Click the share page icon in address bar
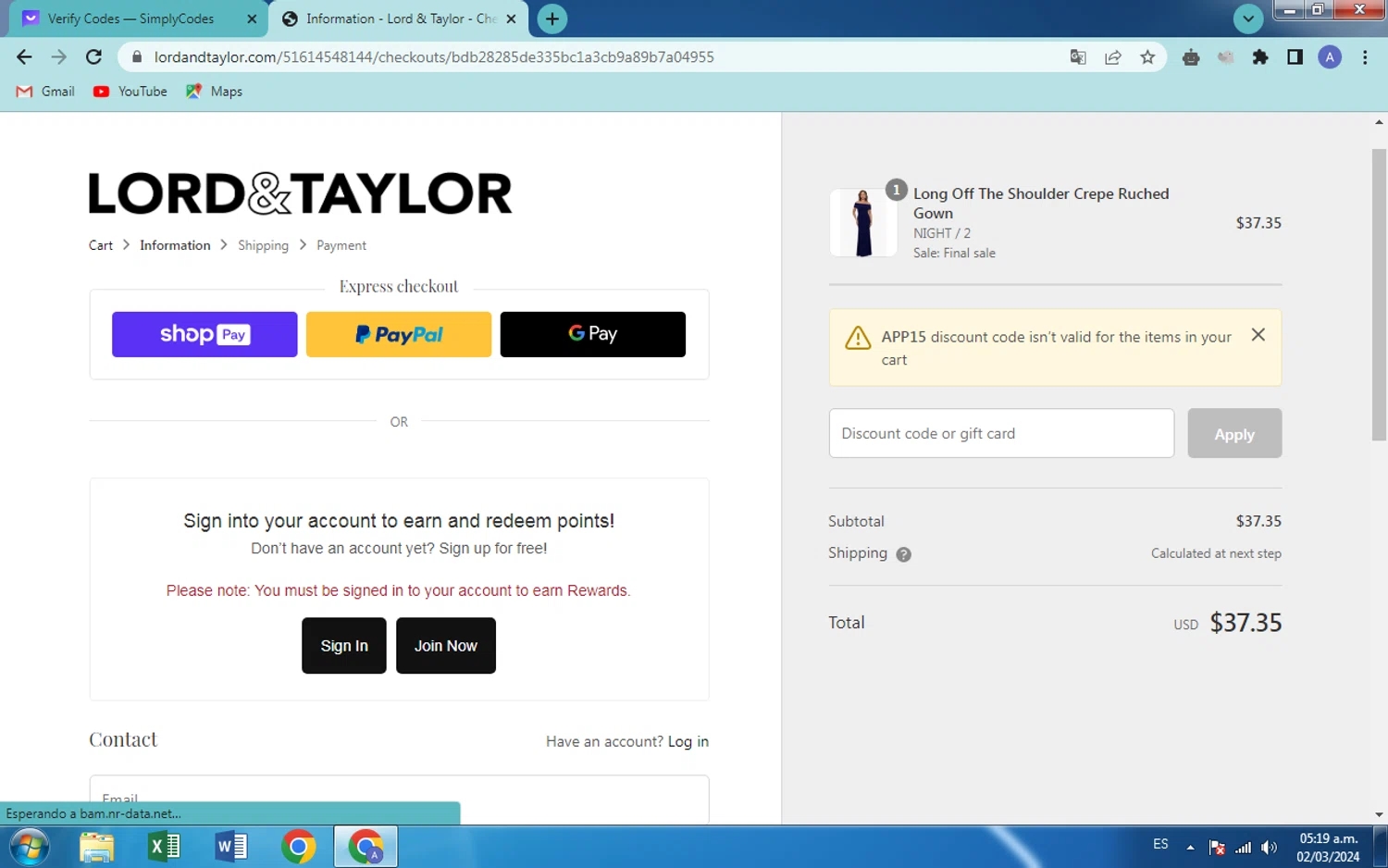The height and width of the screenshot is (868, 1388). click(x=1113, y=57)
